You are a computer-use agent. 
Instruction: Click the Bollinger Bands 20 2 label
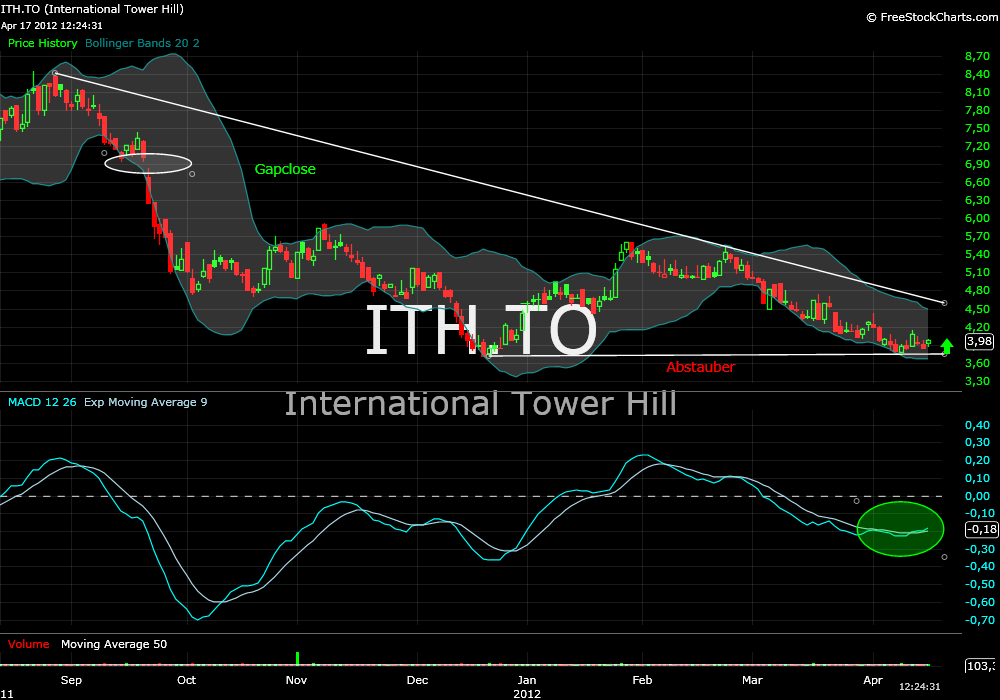point(142,43)
